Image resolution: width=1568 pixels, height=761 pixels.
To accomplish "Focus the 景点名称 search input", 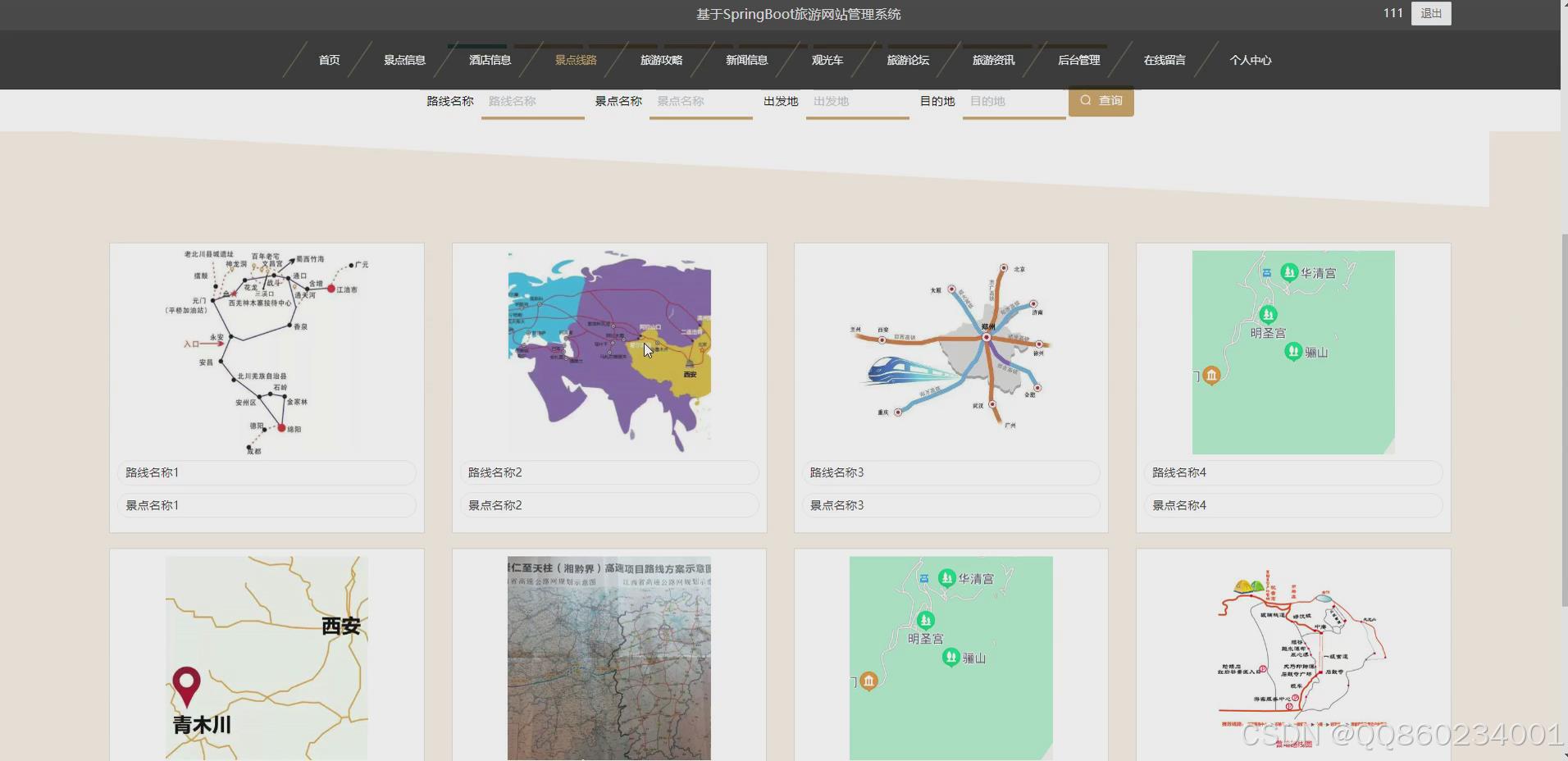I will [x=701, y=102].
